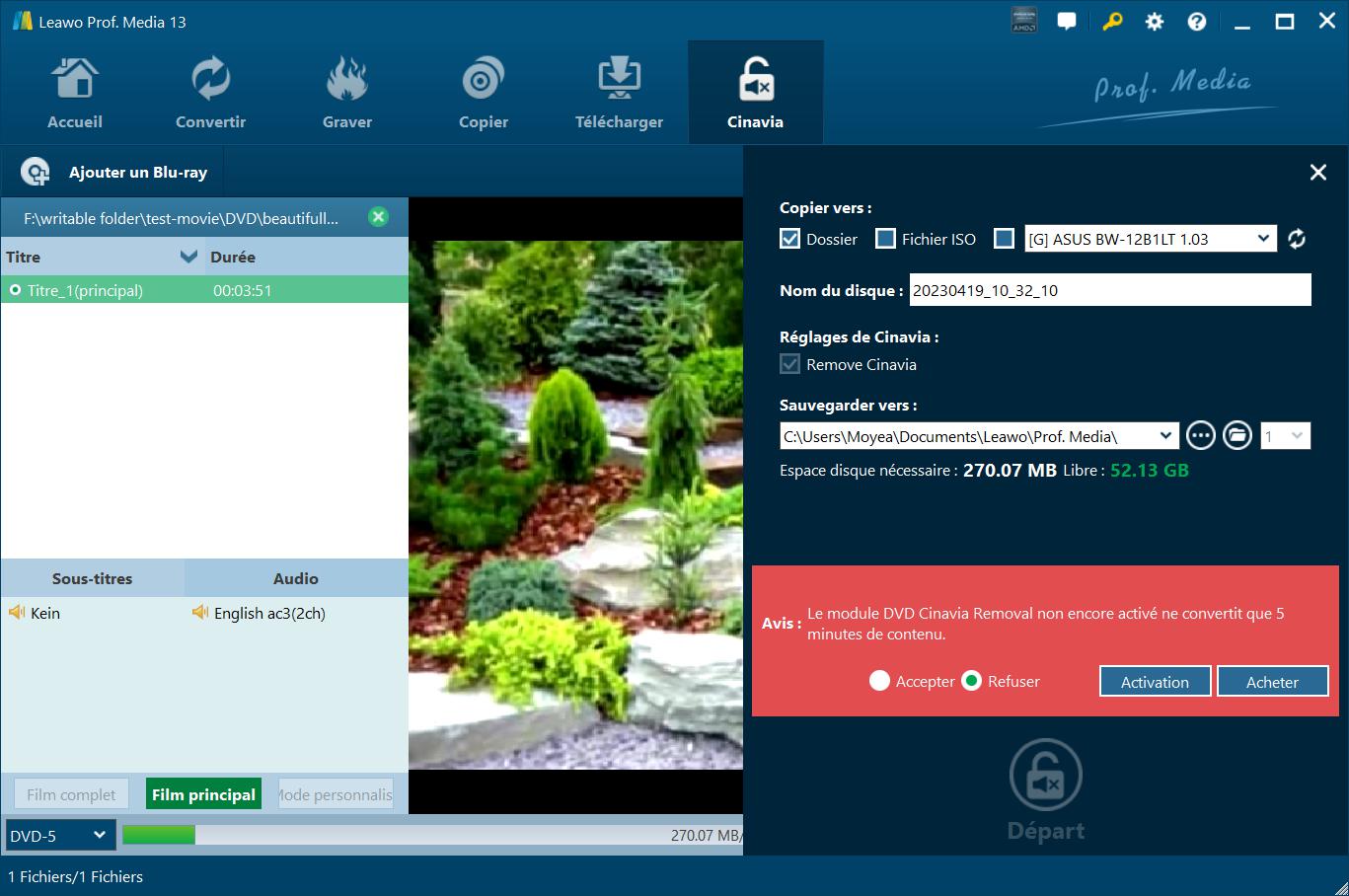1349x896 pixels.
Task: Open the output folder icon
Action: click(x=1237, y=435)
